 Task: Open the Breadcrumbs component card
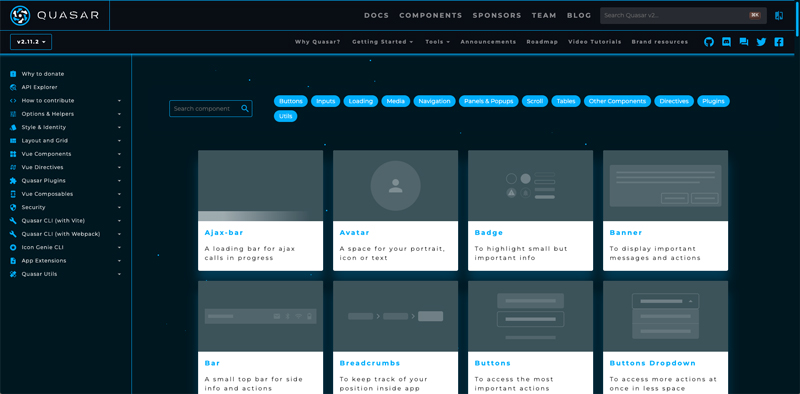click(395, 337)
